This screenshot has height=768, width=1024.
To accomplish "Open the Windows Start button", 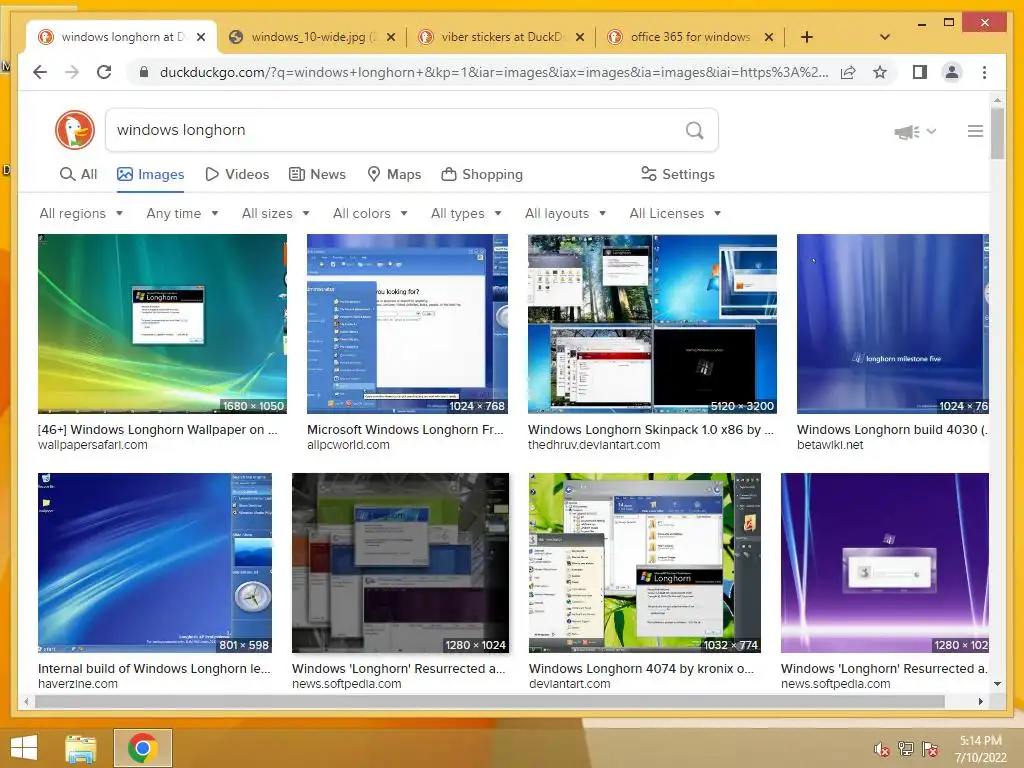I will coord(24,748).
